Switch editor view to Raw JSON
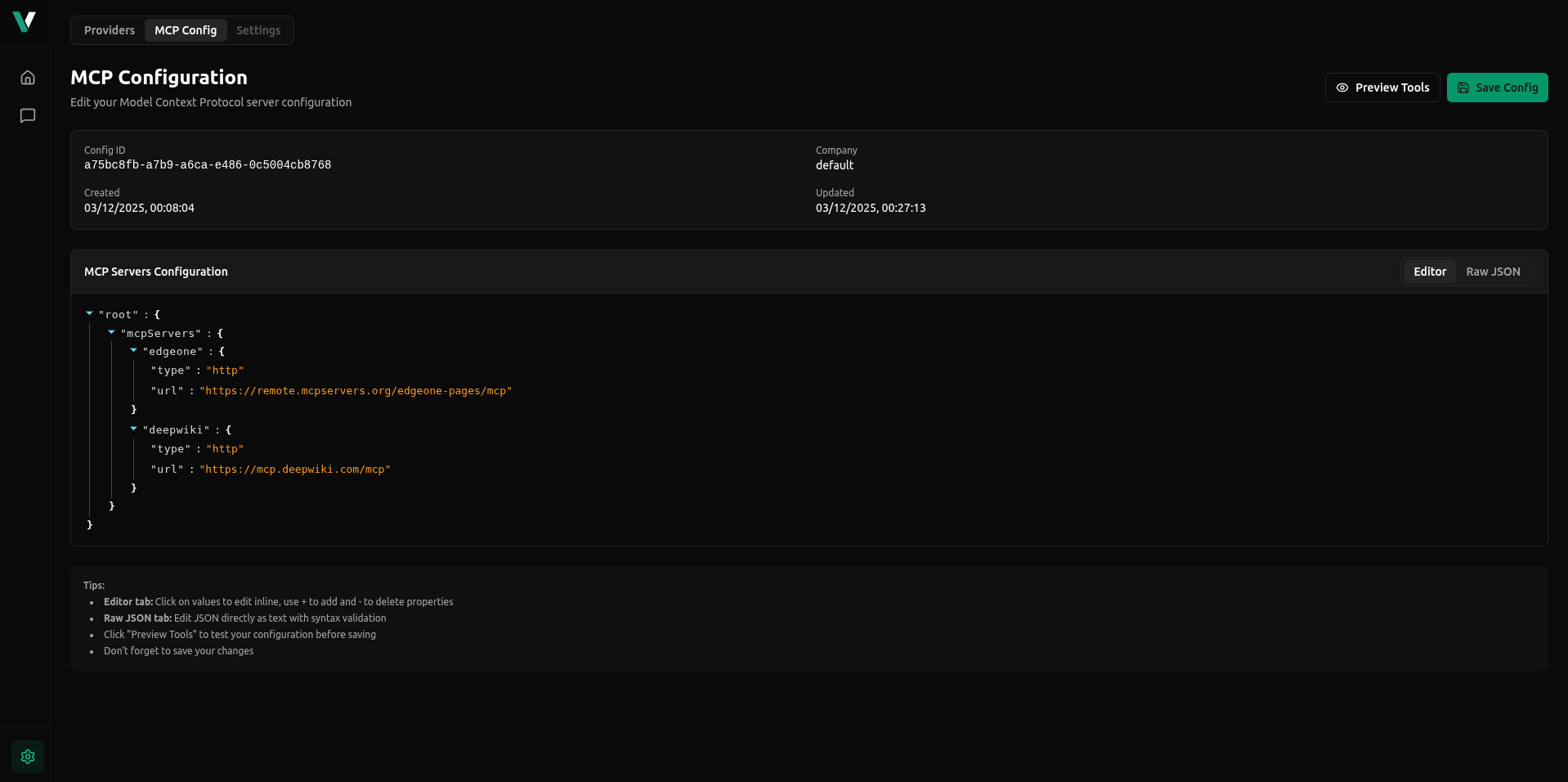 (x=1493, y=271)
